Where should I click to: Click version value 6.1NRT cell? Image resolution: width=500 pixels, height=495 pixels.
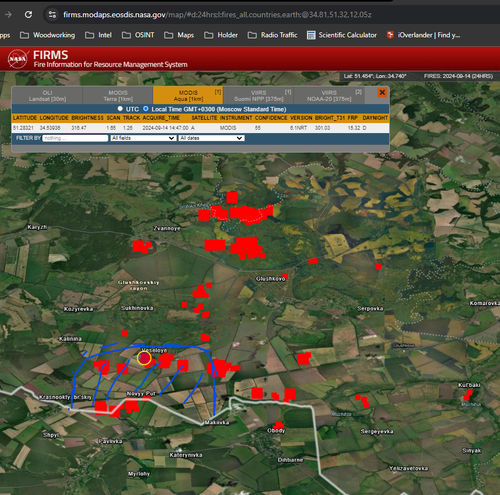tap(298, 128)
